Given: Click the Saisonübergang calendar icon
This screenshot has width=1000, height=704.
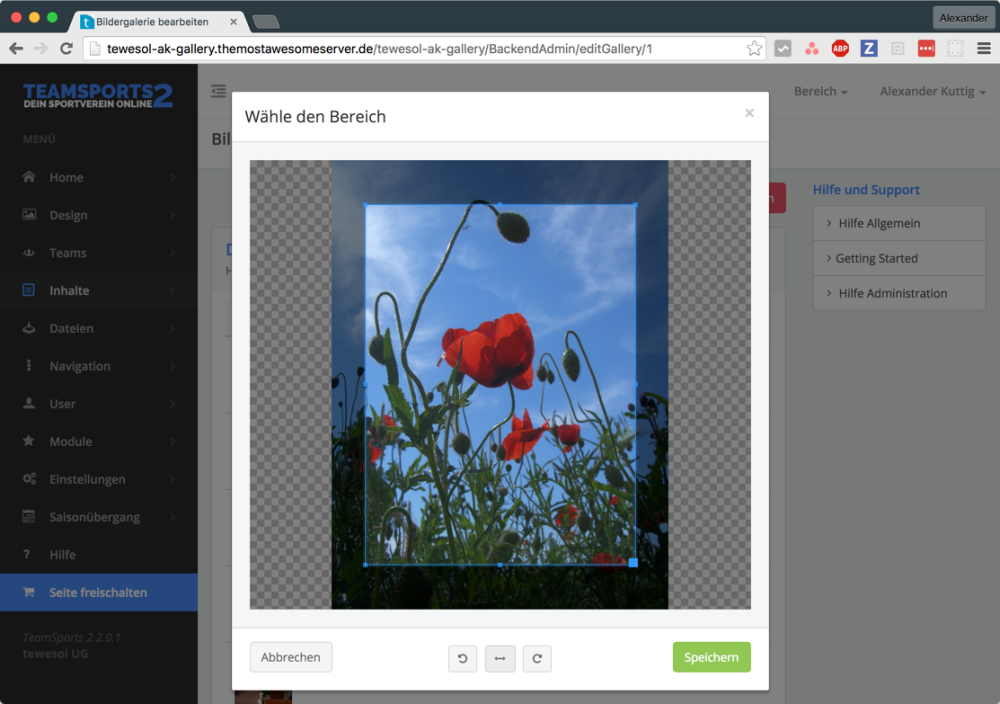Looking at the screenshot, I should [x=29, y=517].
